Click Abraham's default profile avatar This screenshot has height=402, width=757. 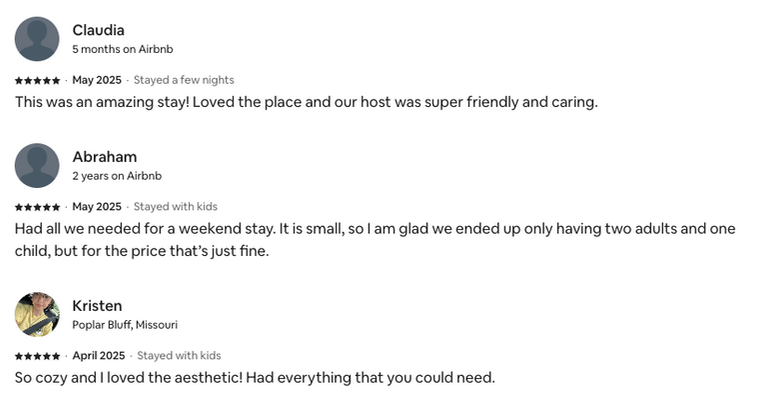pos(37,165)
